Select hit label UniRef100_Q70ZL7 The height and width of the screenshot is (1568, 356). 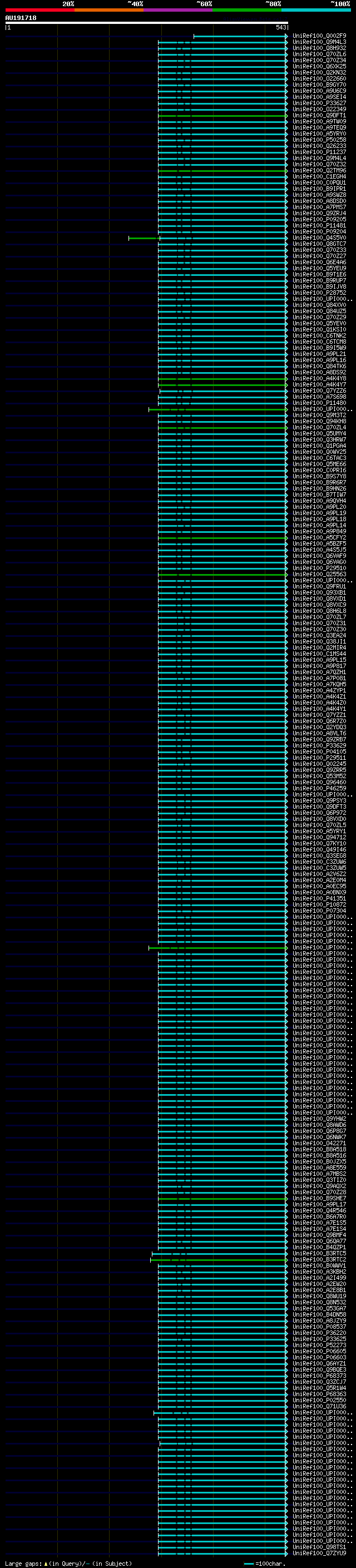pos(319,617)
